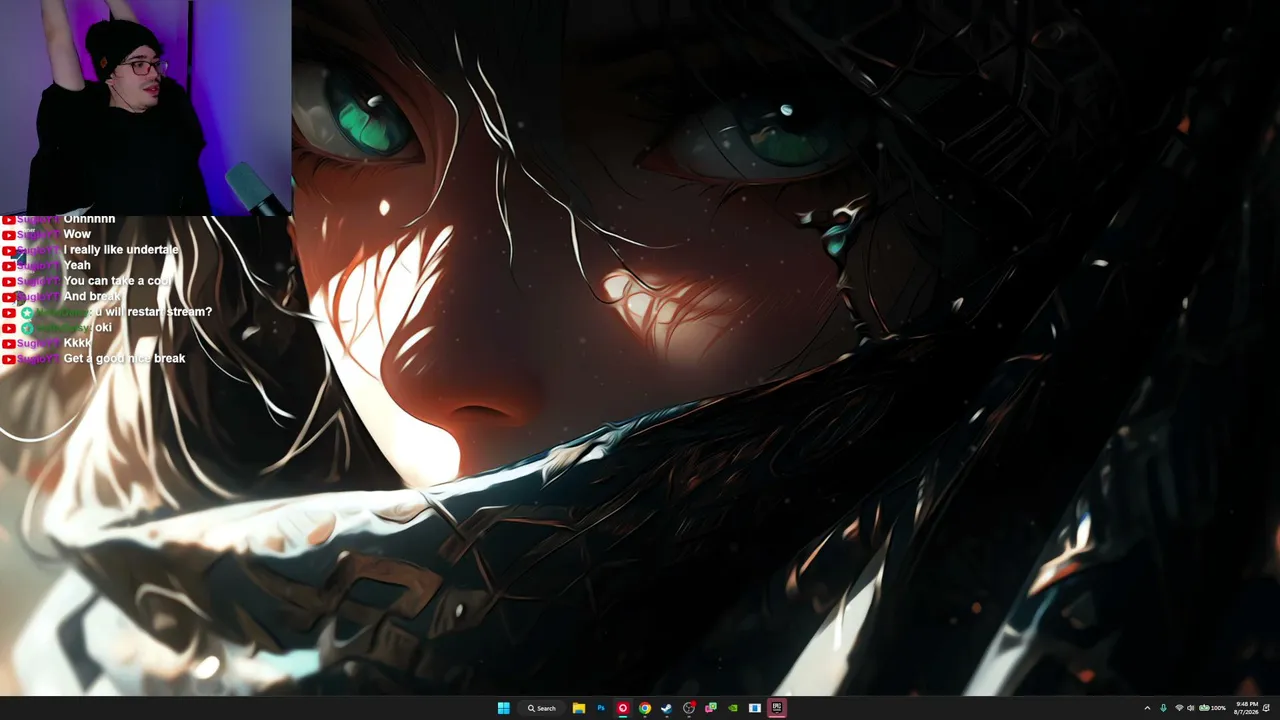The width and height of the screenshot is (1280, 720).
Task: Open the white and blue window app icon
Action: coord(755,708)
